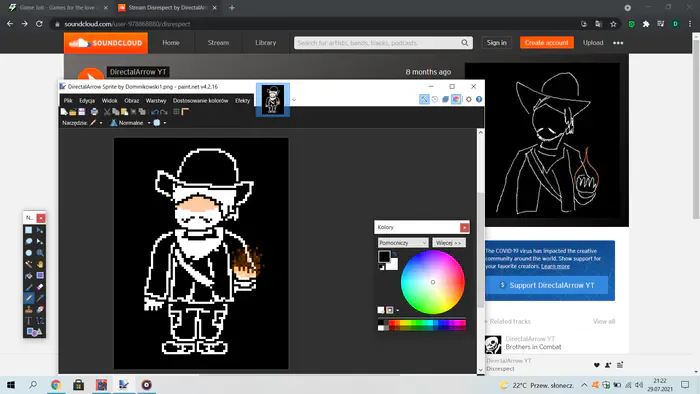The width and height of the screenshot is (700, 394).
Task: Select the Clone Stamp tool
Action: coord(29,309)
